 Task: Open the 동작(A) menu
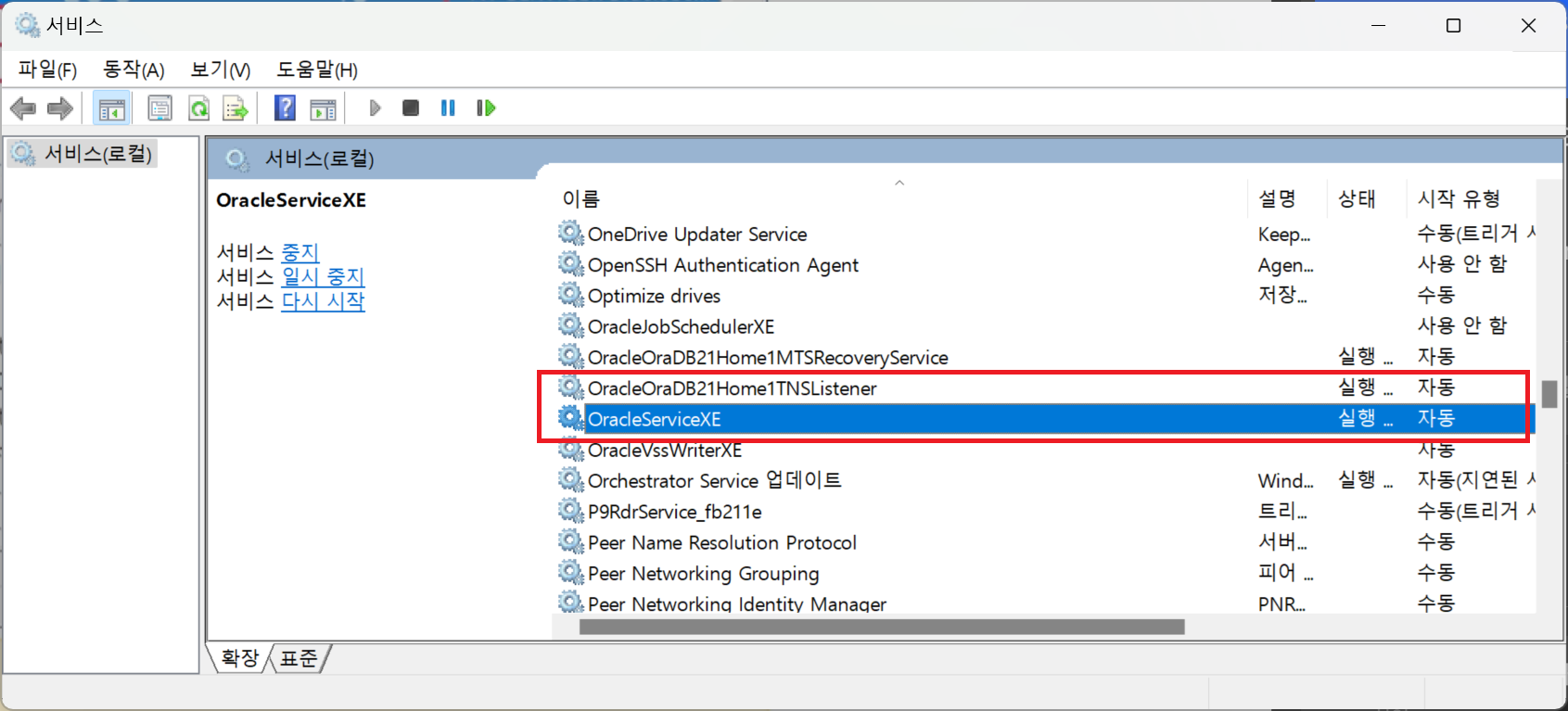134,70
